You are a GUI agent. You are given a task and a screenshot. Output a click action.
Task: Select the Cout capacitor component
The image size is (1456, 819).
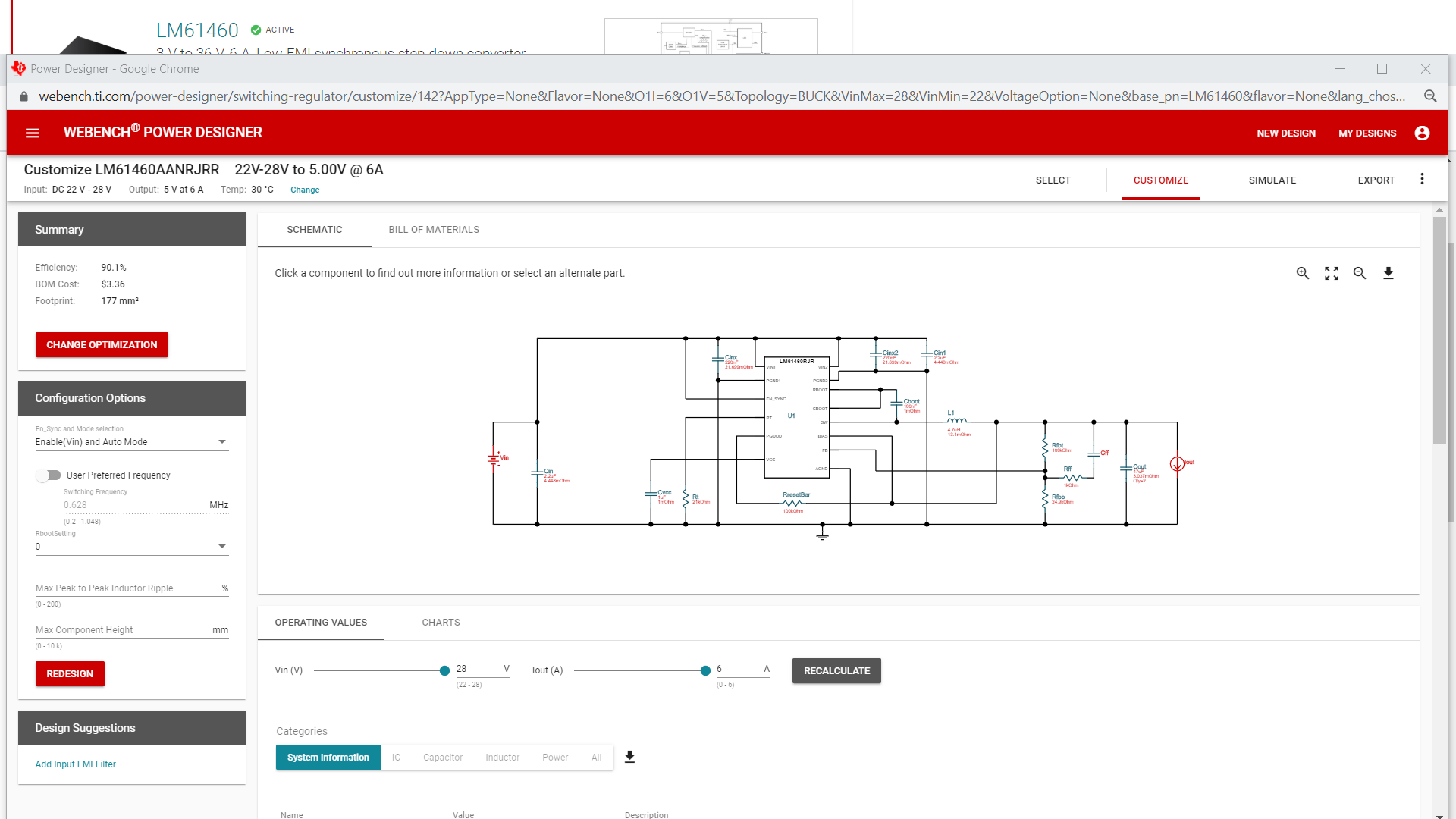point(1127,470)
